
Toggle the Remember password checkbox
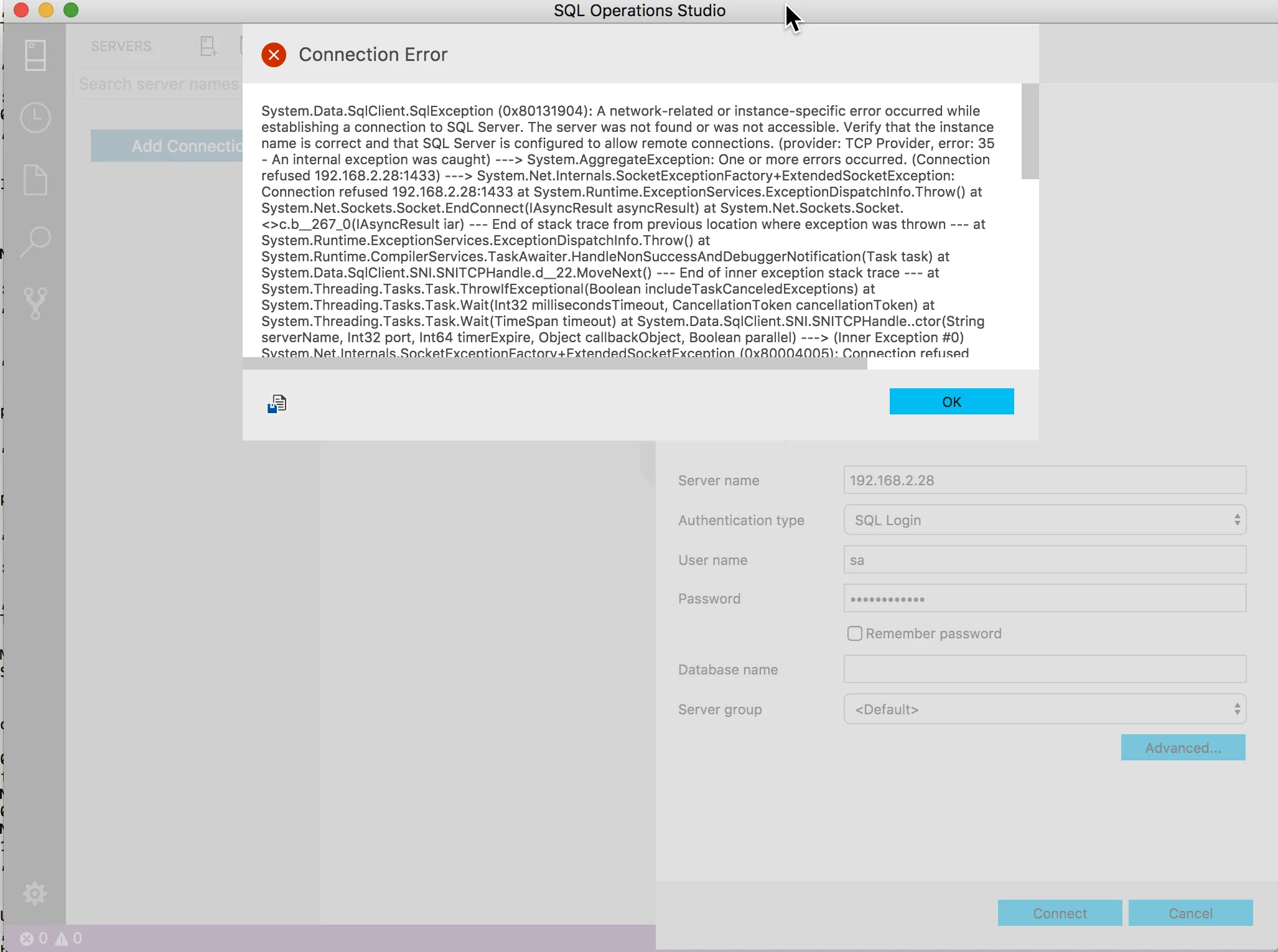(x=855, y=633)
